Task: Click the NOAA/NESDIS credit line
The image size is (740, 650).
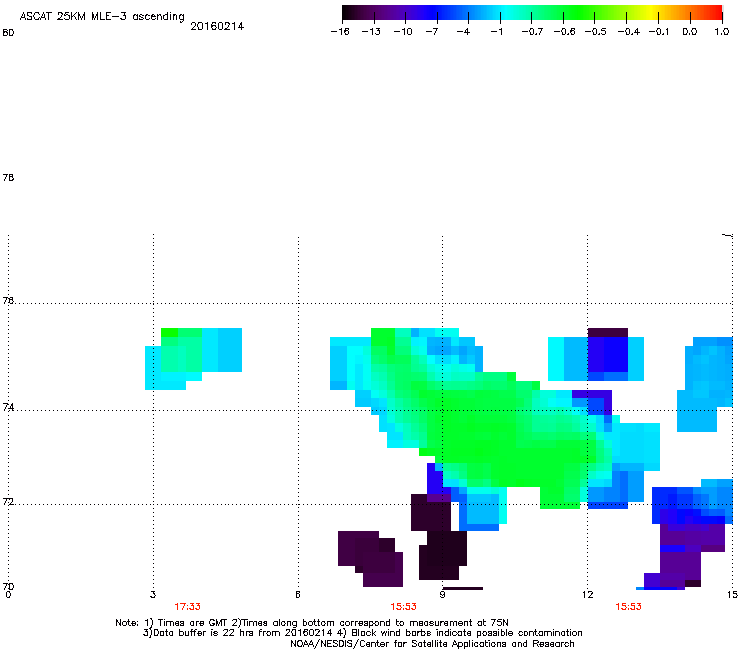Action: pos(432,644)
